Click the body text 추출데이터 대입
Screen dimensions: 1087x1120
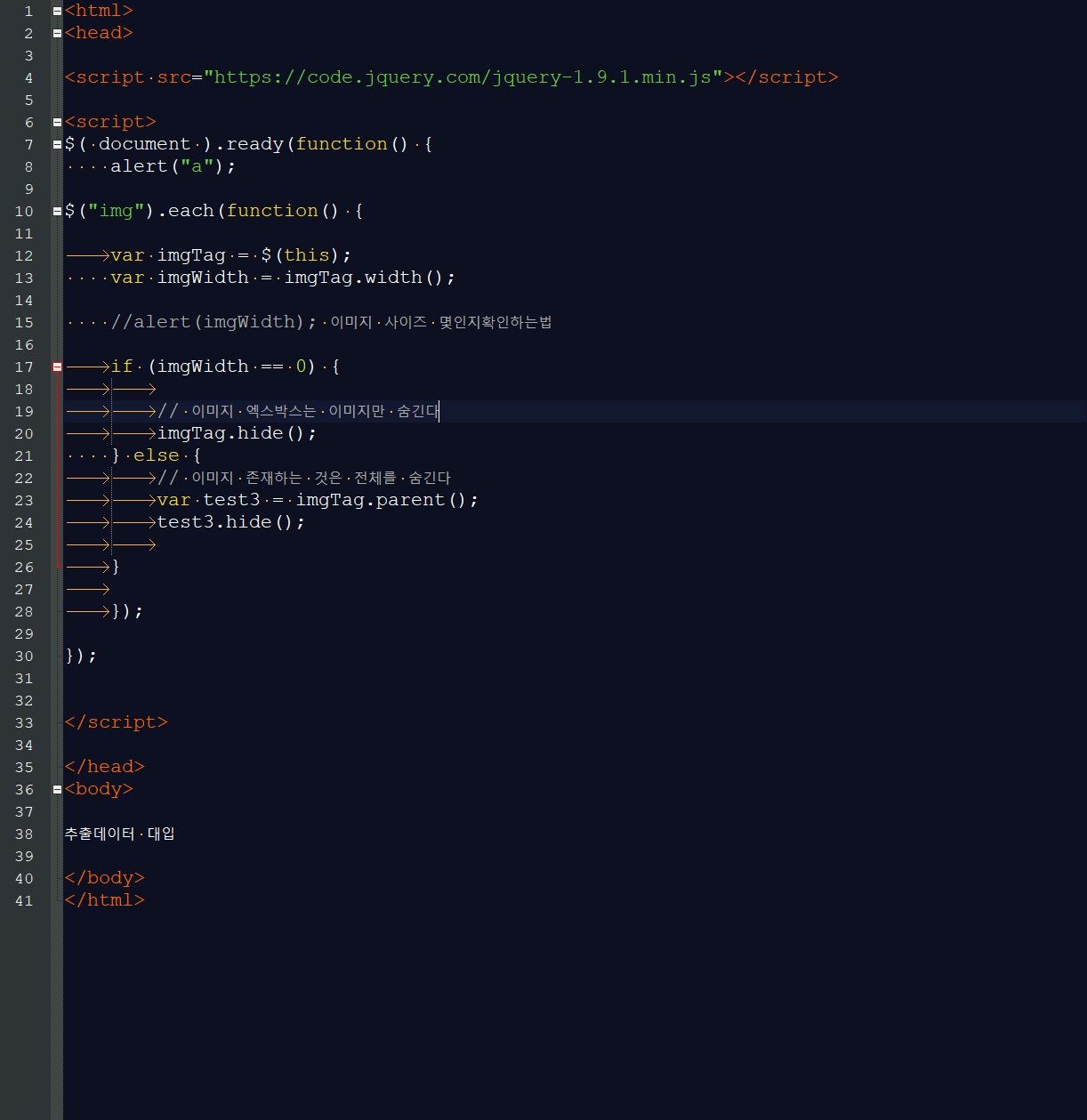[120, 834]
